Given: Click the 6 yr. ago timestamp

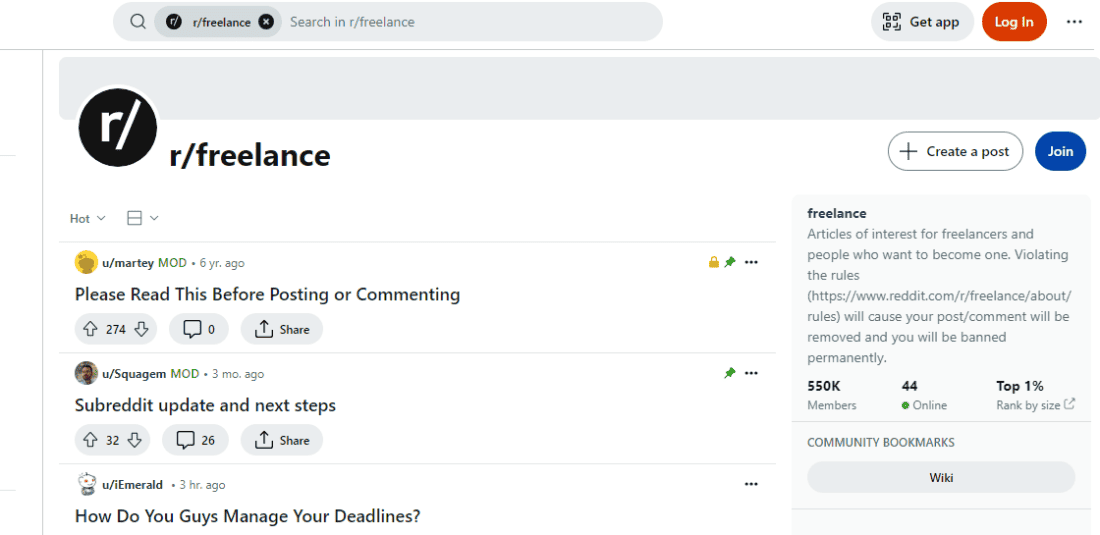Looking at the screenshot, I should click(x=222, y=263).
